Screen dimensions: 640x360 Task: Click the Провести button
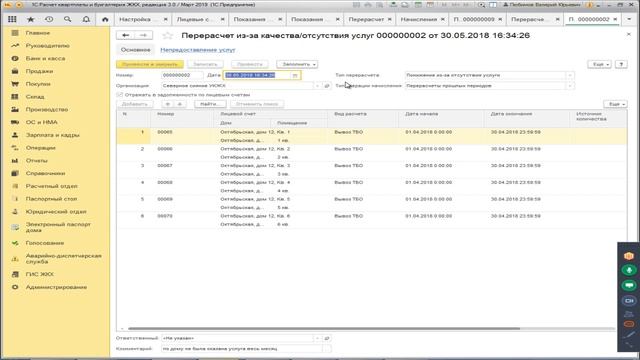(x=249, y=64)
